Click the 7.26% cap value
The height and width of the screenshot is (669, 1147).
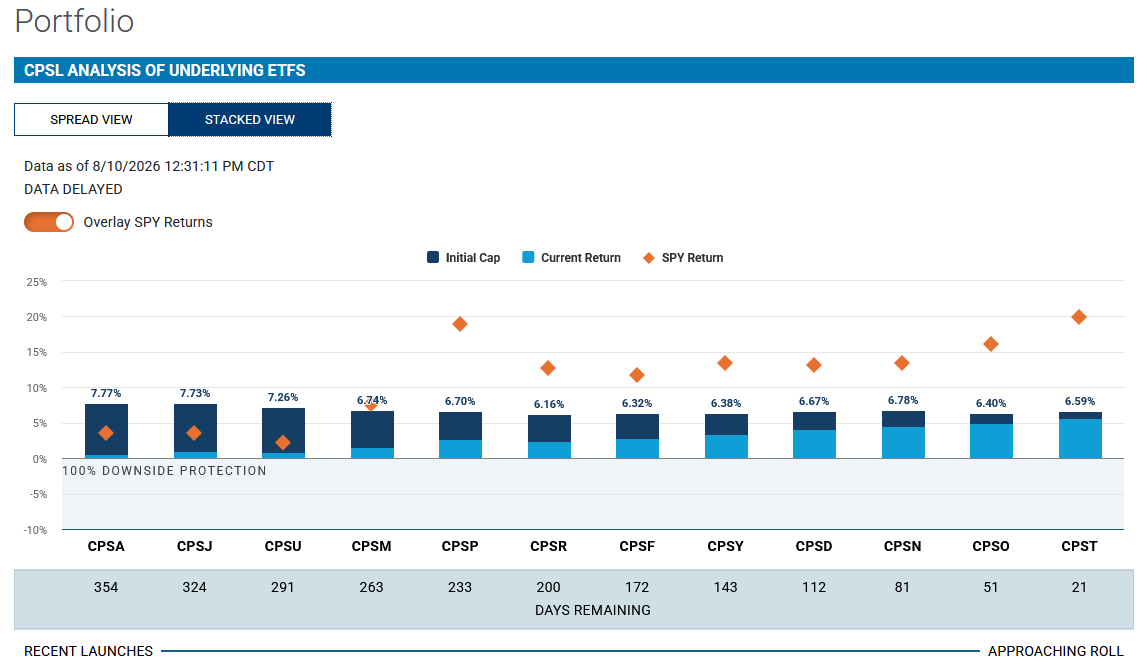(x=283, y=397)
